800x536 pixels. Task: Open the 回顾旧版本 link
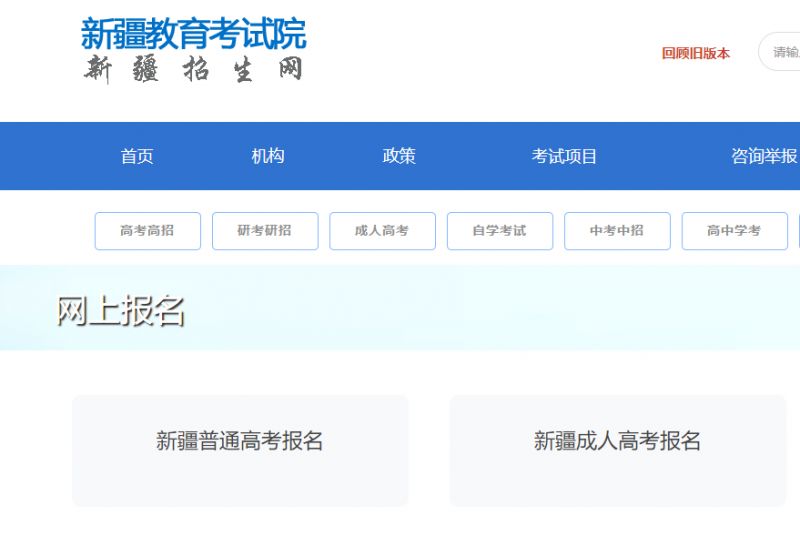click(695, 53)
